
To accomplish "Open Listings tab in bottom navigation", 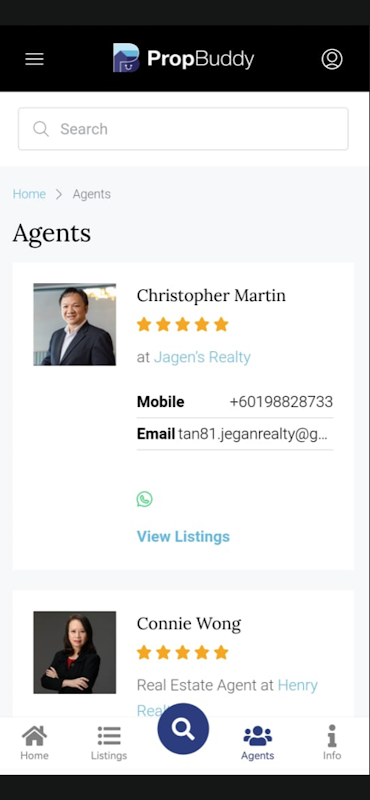I will [x=109, y=743].
